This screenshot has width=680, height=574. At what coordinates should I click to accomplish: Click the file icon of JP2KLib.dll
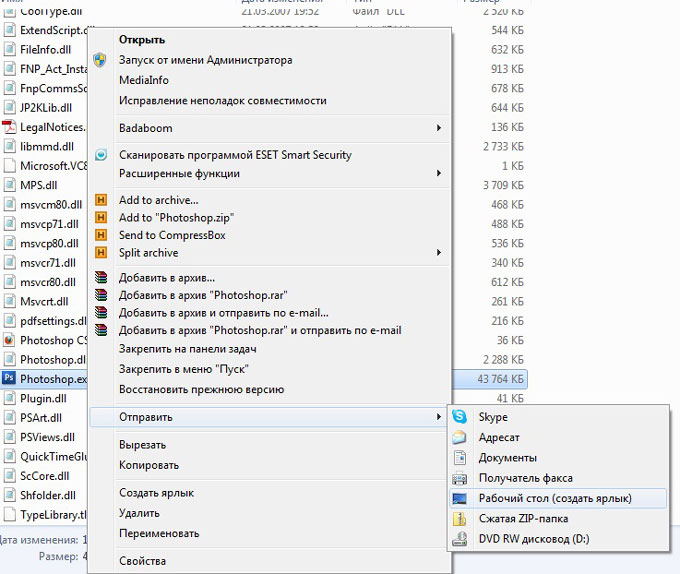(9, 108)
